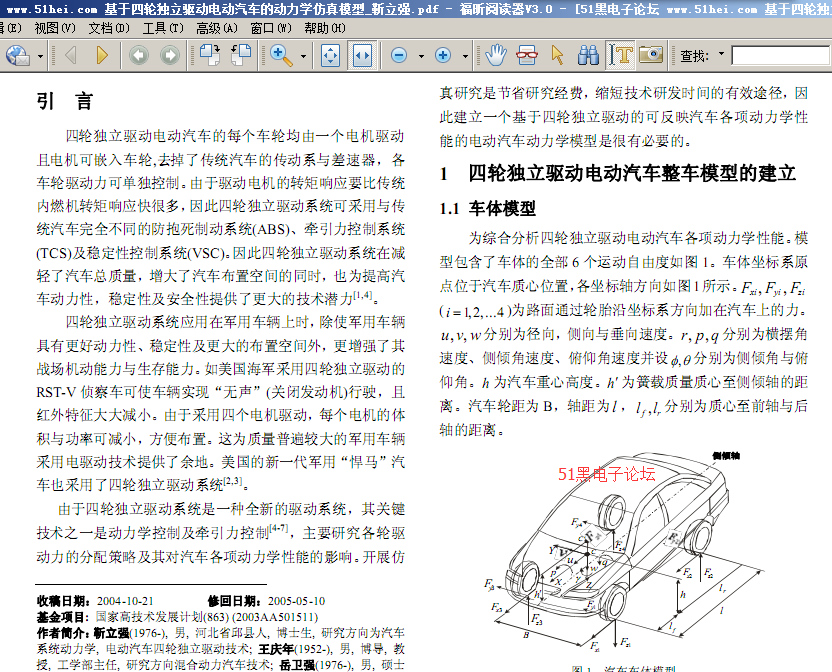This screenshot has width=832, height=672.
Task: Click the previous view round button
Action: point(139,55)
